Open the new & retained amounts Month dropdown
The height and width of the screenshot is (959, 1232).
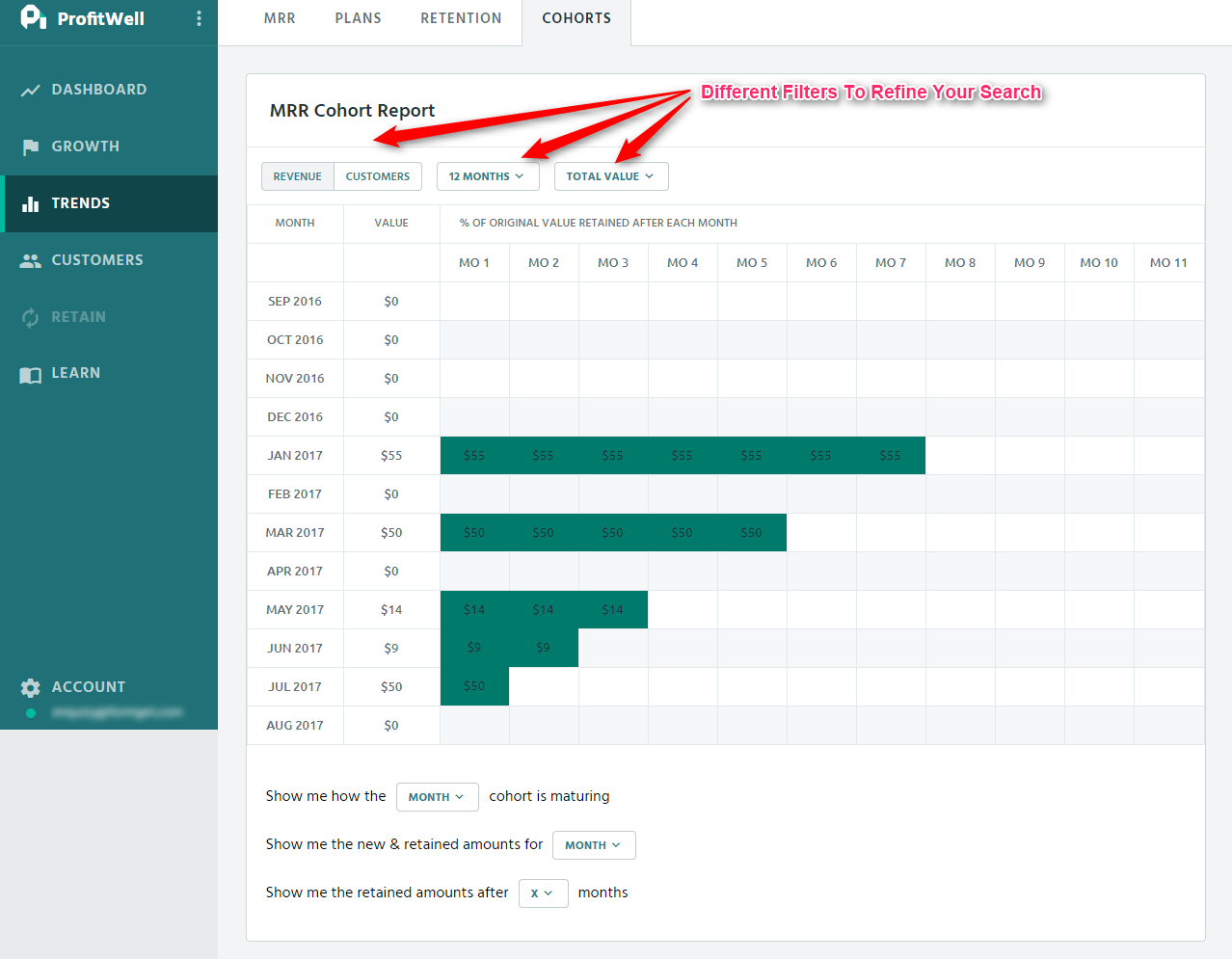coord(594,845)
